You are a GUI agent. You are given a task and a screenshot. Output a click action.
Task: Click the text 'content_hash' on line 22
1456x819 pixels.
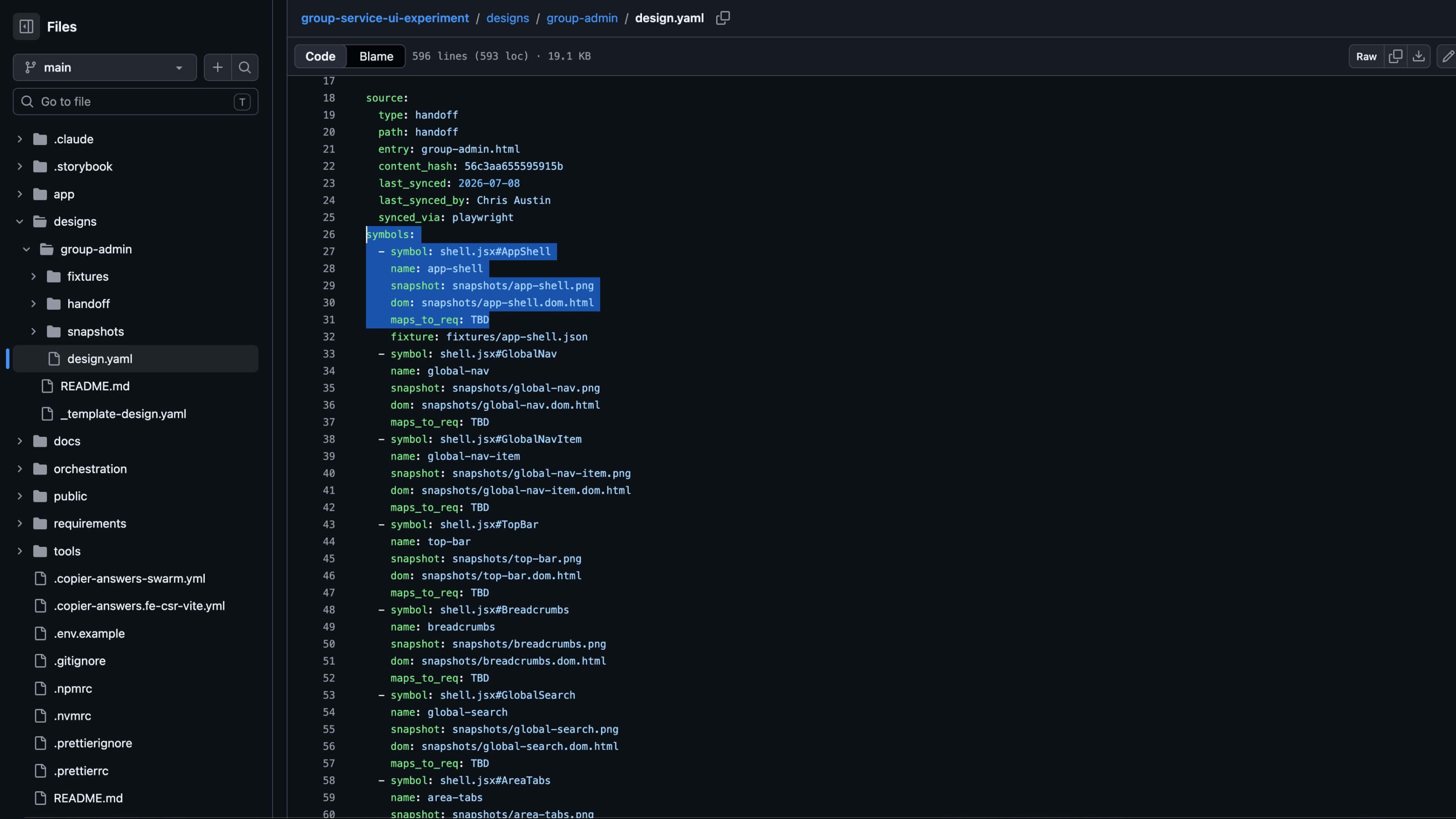415,166
